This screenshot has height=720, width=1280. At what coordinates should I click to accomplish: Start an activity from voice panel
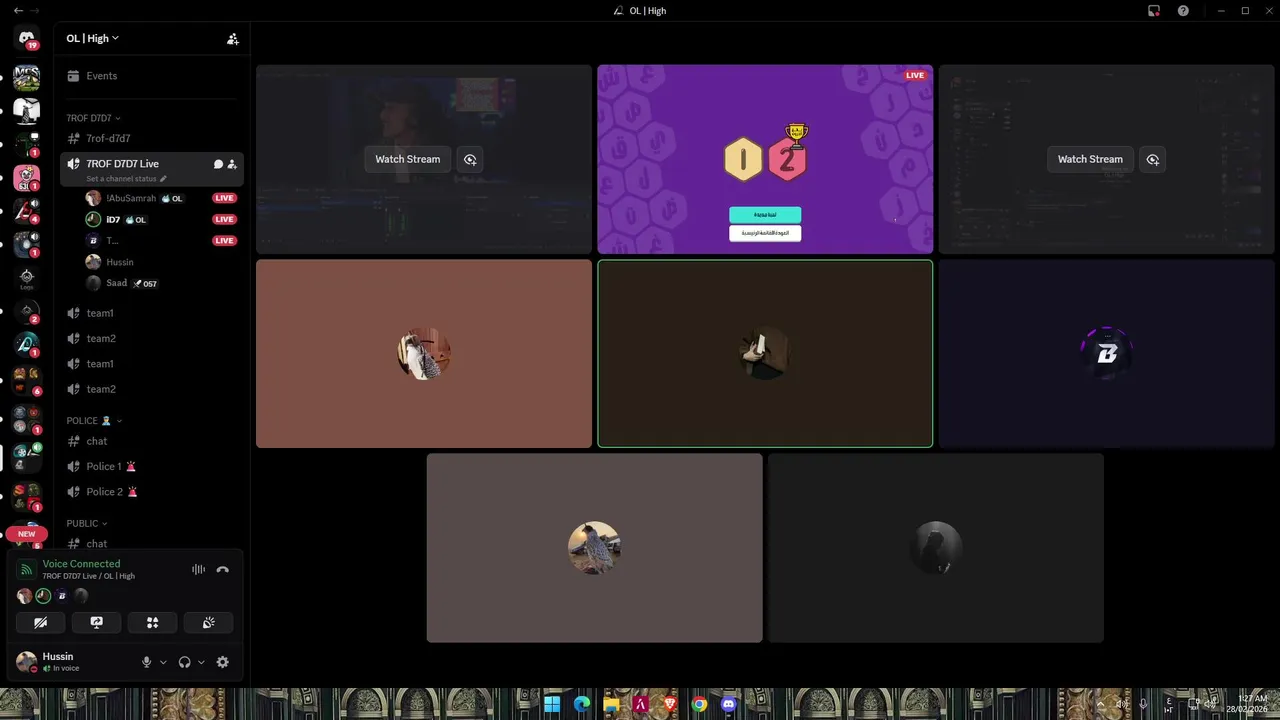(x=153, y=622)
